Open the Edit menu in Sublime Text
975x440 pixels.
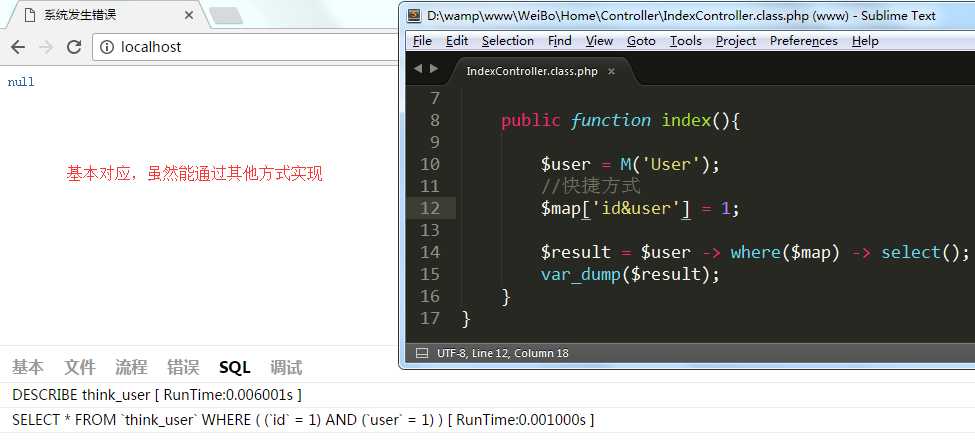(x=457, y=41)
